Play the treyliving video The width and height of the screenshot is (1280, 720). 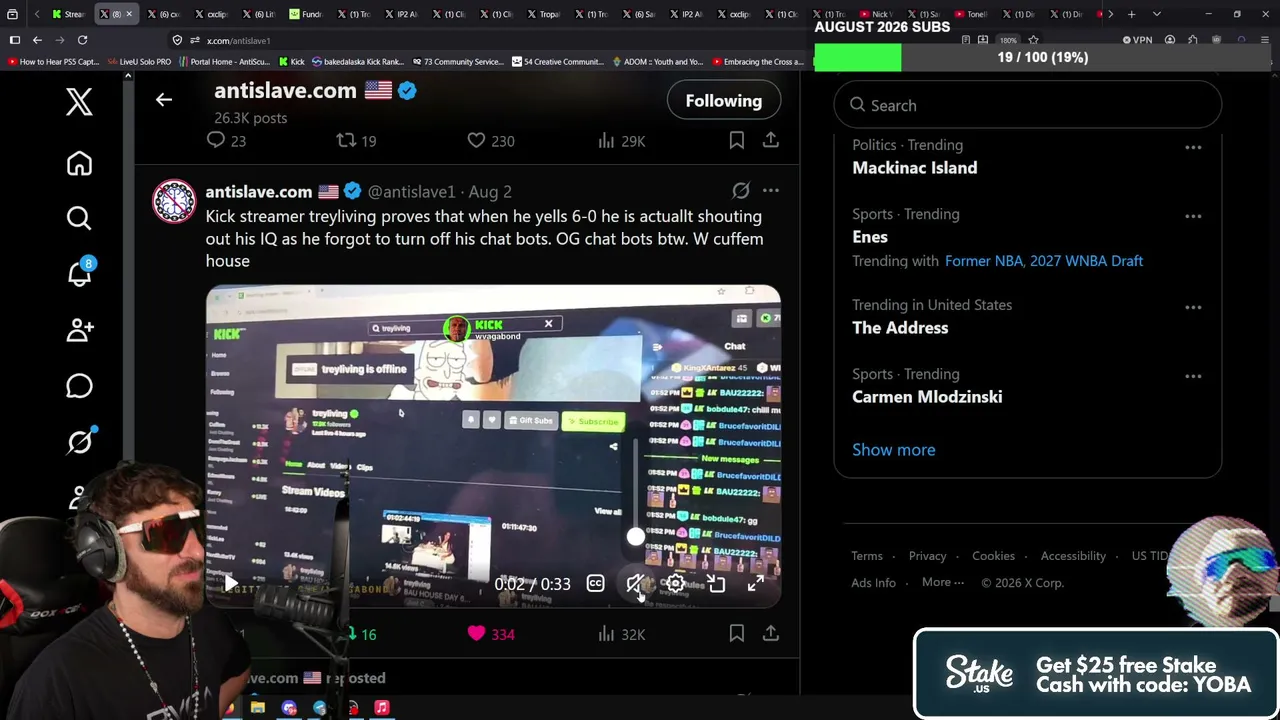pos(231,583)
